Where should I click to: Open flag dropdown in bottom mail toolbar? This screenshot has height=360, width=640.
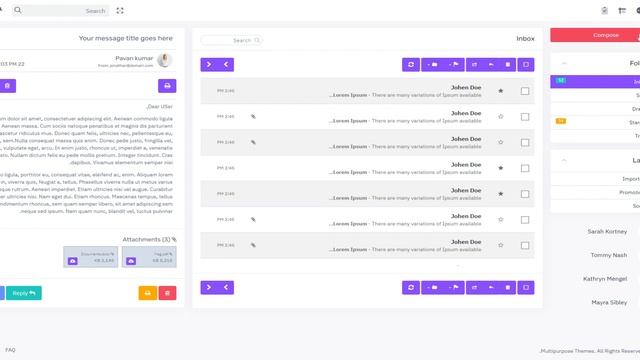click(x=453, y=287)
